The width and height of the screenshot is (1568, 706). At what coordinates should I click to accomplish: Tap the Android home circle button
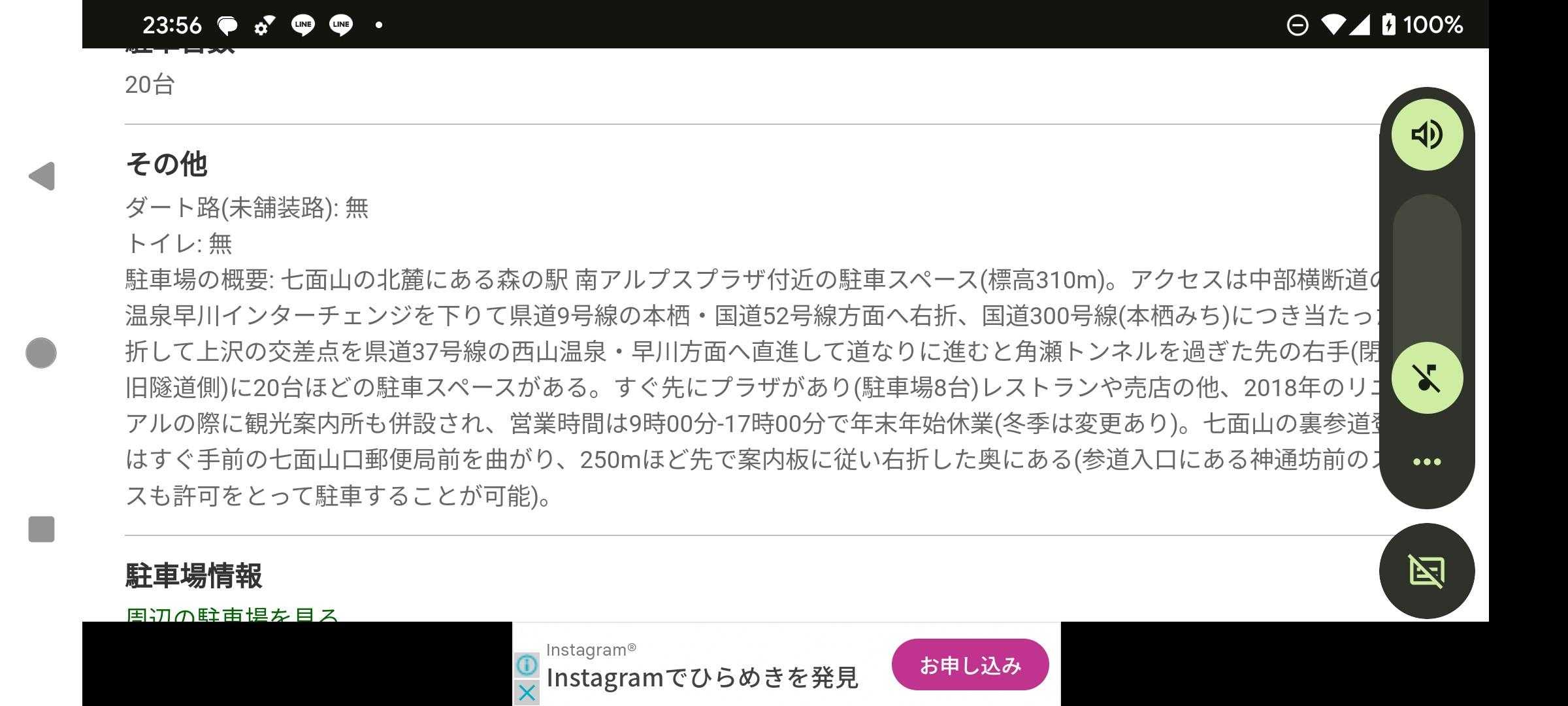pos(41,353)
